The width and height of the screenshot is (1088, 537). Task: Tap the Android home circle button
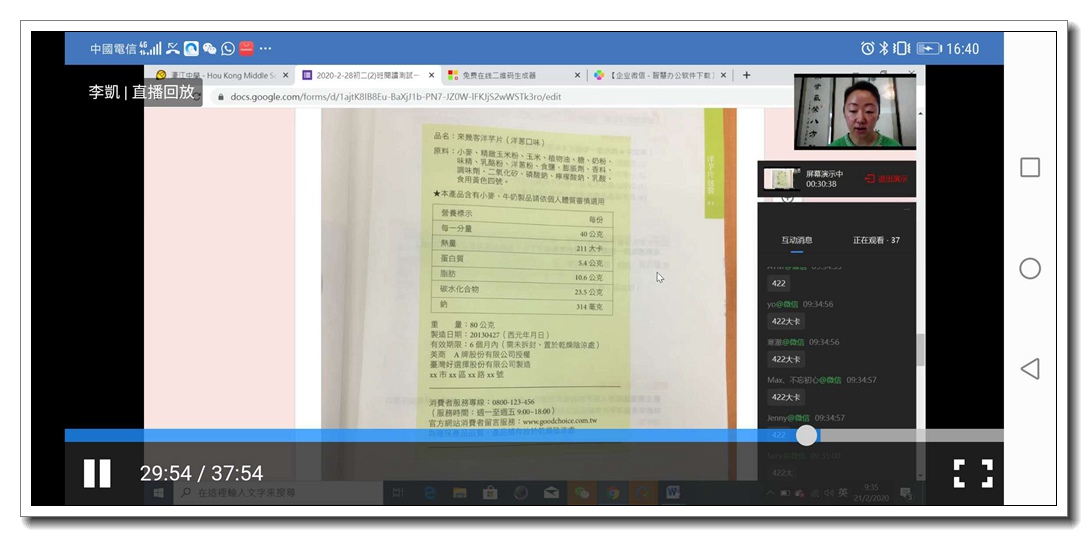[1029, 268]
